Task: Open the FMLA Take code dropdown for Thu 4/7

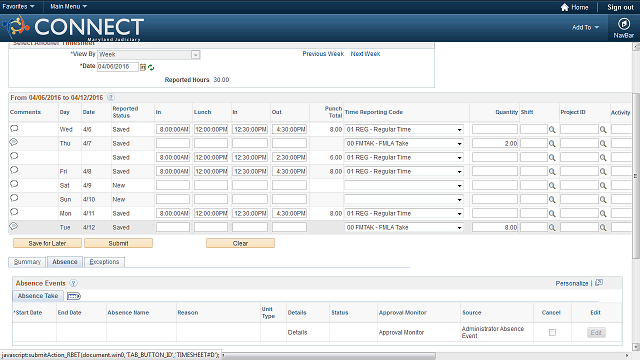Action: pos(404,143)
